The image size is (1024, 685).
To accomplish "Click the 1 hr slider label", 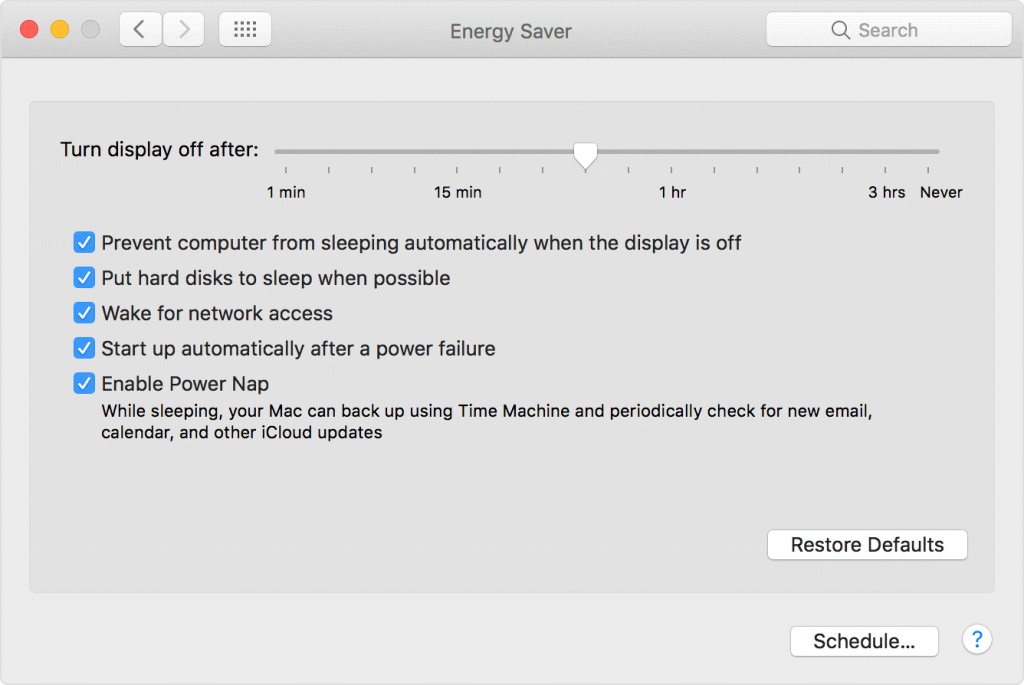I will coord(672,193).
